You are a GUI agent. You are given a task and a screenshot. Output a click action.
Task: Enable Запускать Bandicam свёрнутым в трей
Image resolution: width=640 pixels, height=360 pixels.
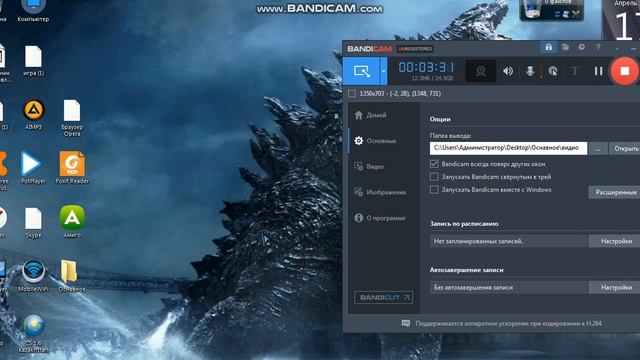[x=434, y=177]
